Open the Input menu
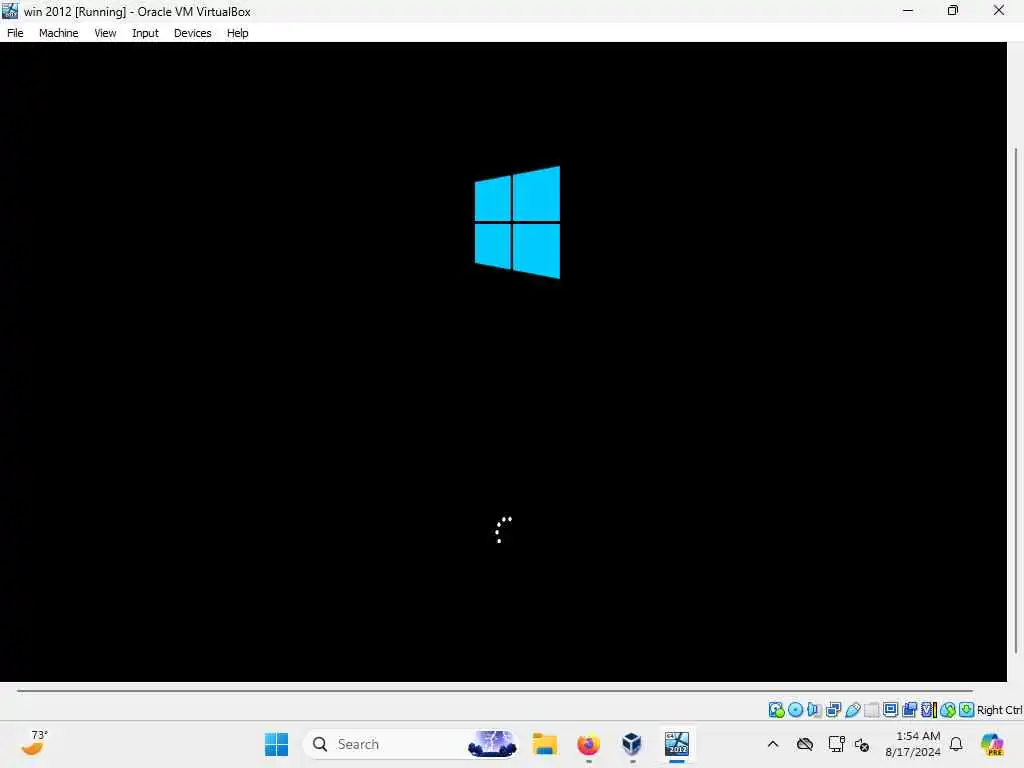 (145, 33)
